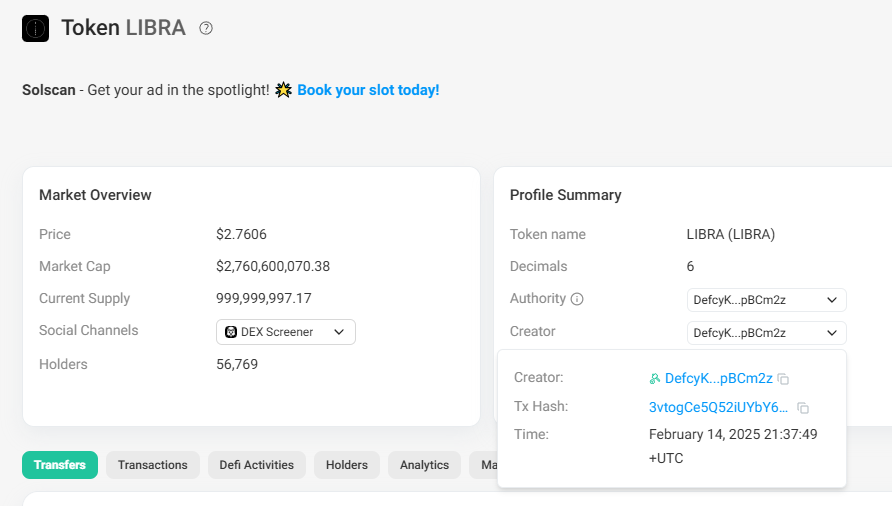Collapse the Creator address dropdown
The width and height of the screenshot is (892, 506).
point(766,333)
